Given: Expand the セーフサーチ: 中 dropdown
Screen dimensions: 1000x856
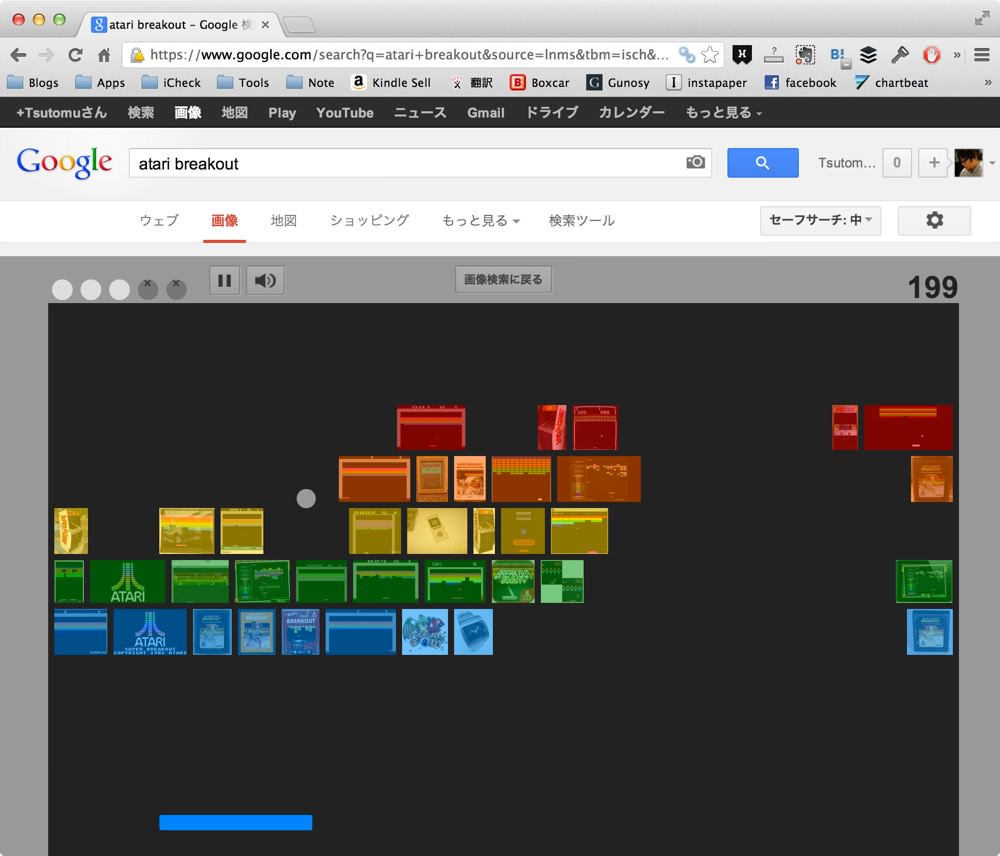Looking at the screenshot, I should pyautogui.click(x=820, y=220).
